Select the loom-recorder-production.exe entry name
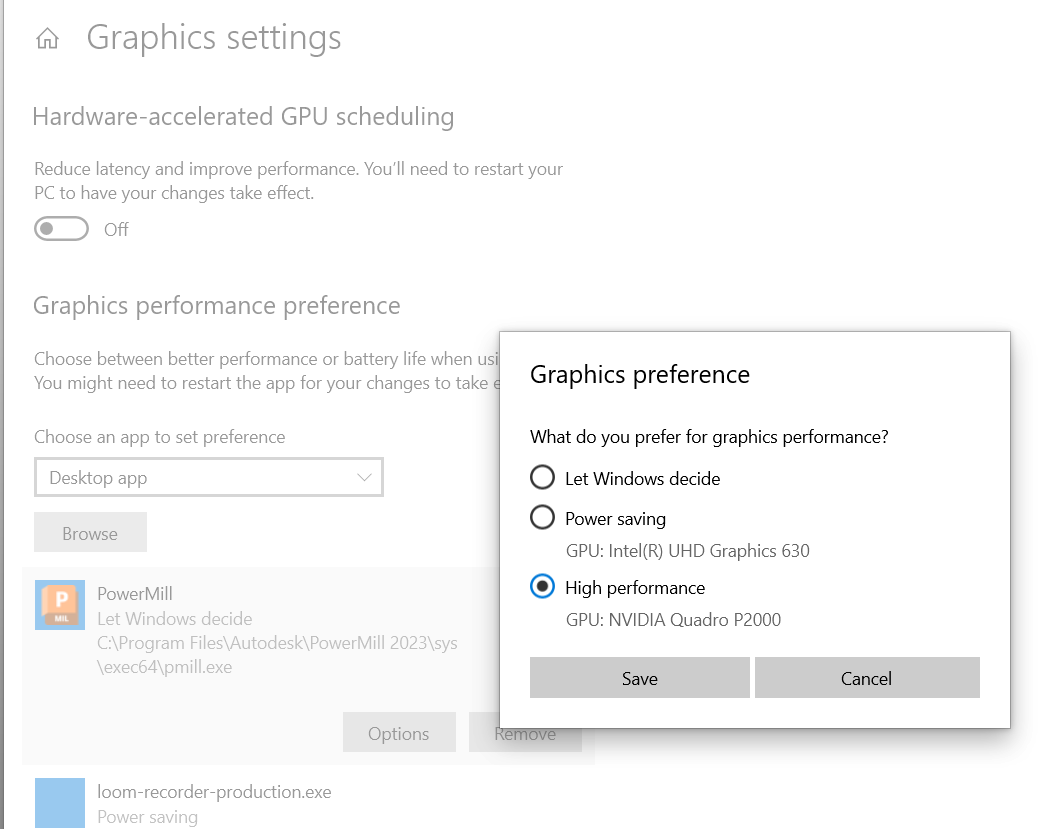Image resolution: width=1054 pixels, height=829 pixels. point(214,792)
